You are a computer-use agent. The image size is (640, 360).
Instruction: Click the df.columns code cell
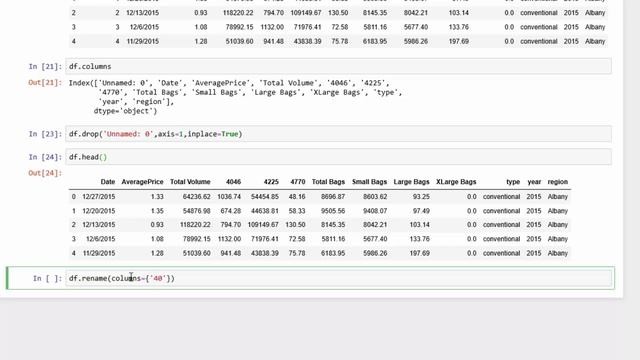(338, 66)
